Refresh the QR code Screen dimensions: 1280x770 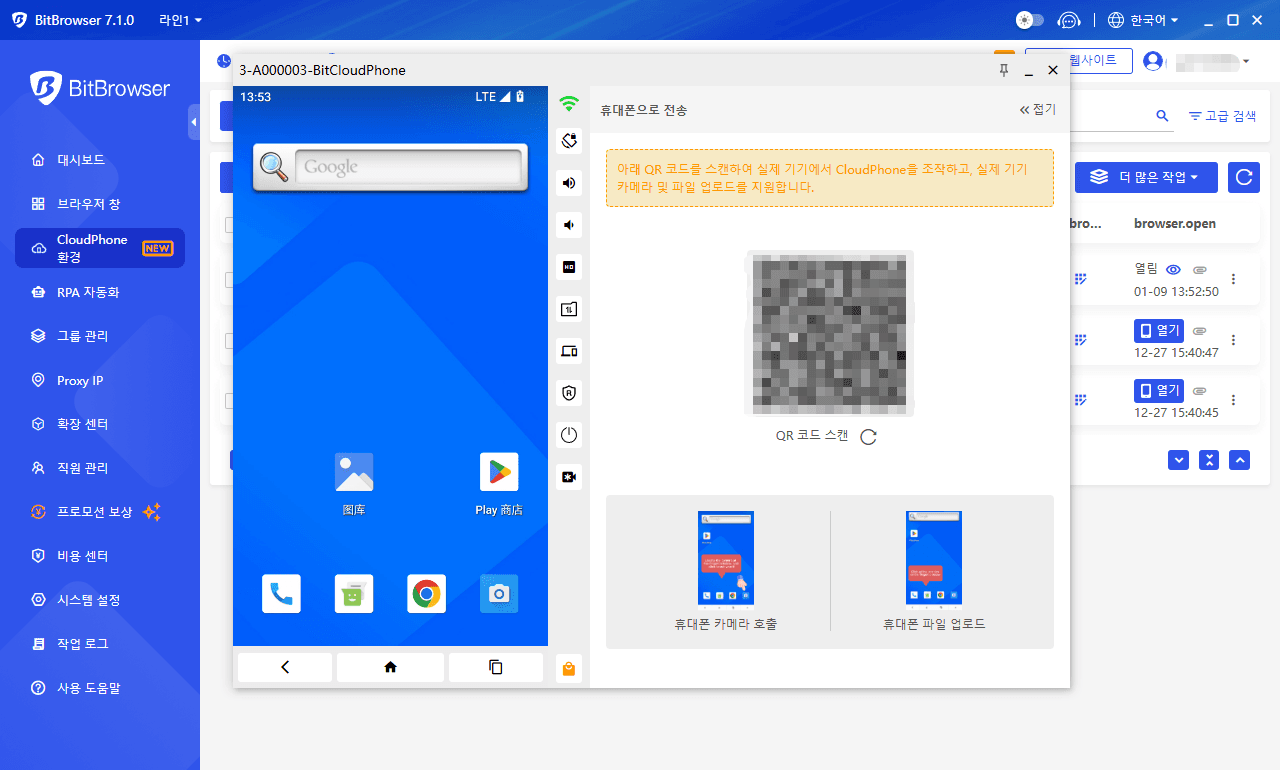(868, 436)
